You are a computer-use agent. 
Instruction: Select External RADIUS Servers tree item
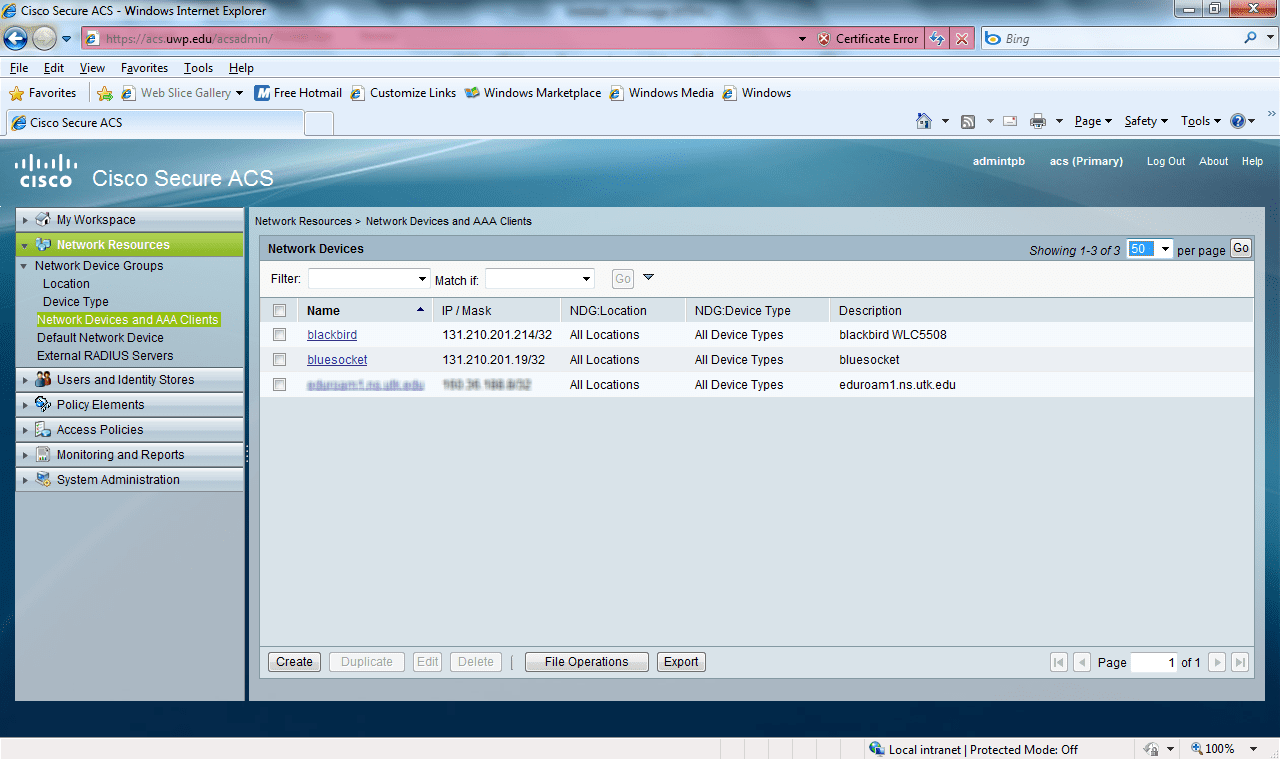pos(105,356)
